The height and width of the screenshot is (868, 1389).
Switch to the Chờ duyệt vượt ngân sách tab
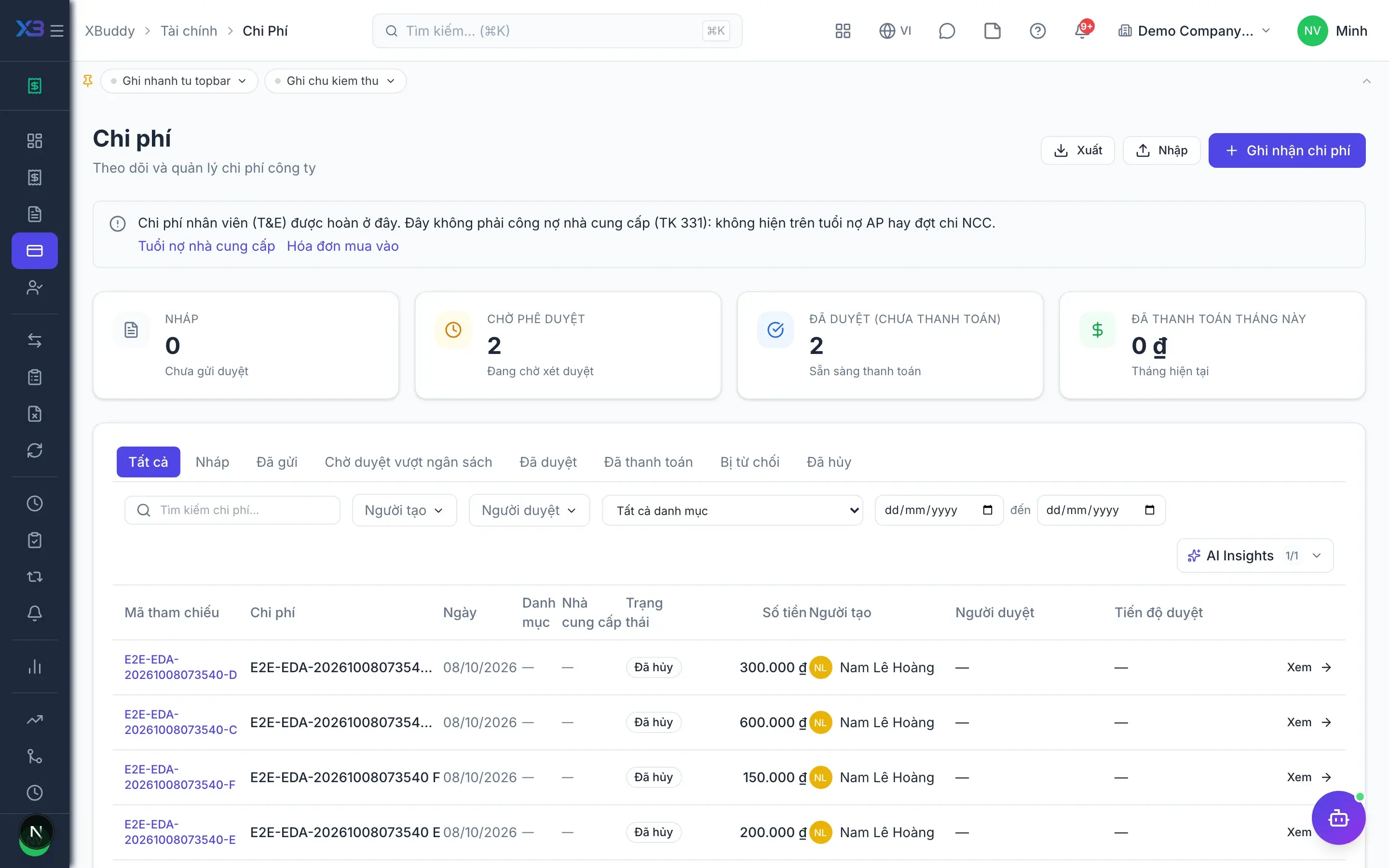click(x=409, y=461)
